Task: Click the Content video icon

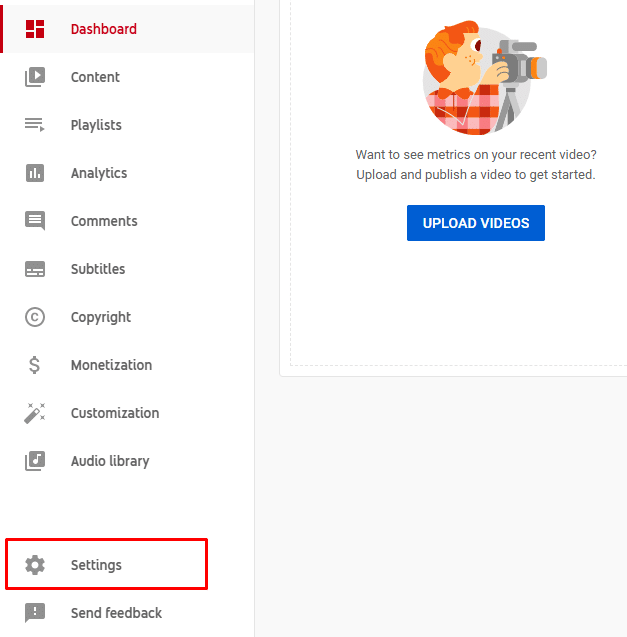Action: coord(35,77)
